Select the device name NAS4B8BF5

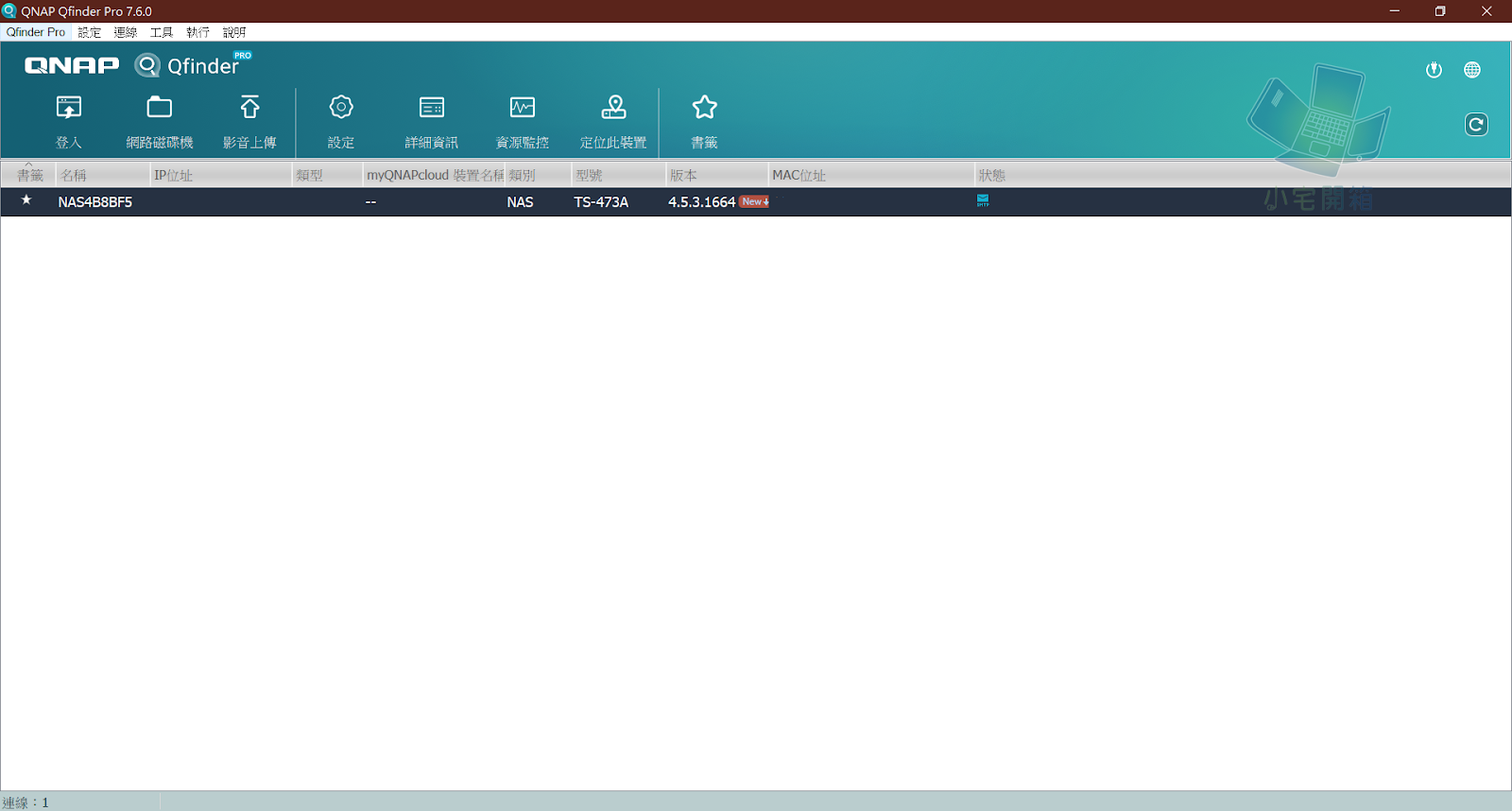95,202
